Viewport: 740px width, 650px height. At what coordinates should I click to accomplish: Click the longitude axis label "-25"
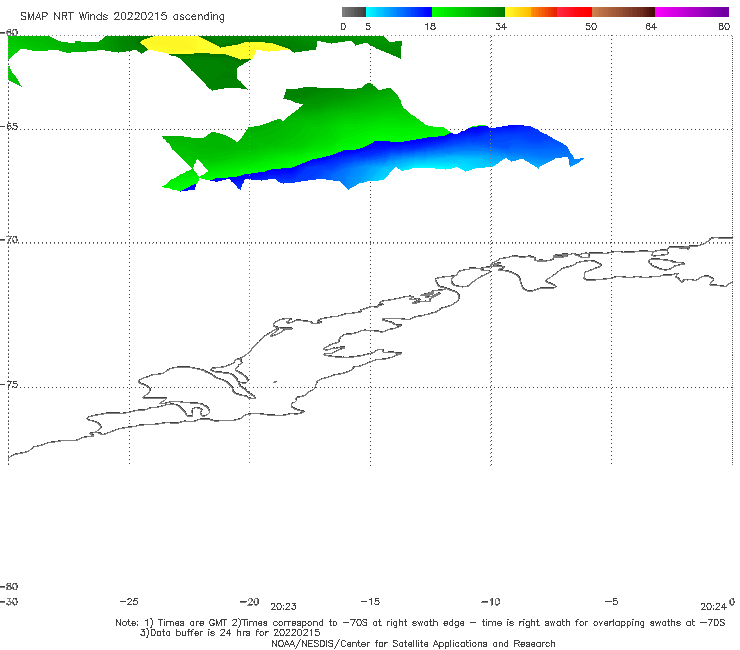129,602
